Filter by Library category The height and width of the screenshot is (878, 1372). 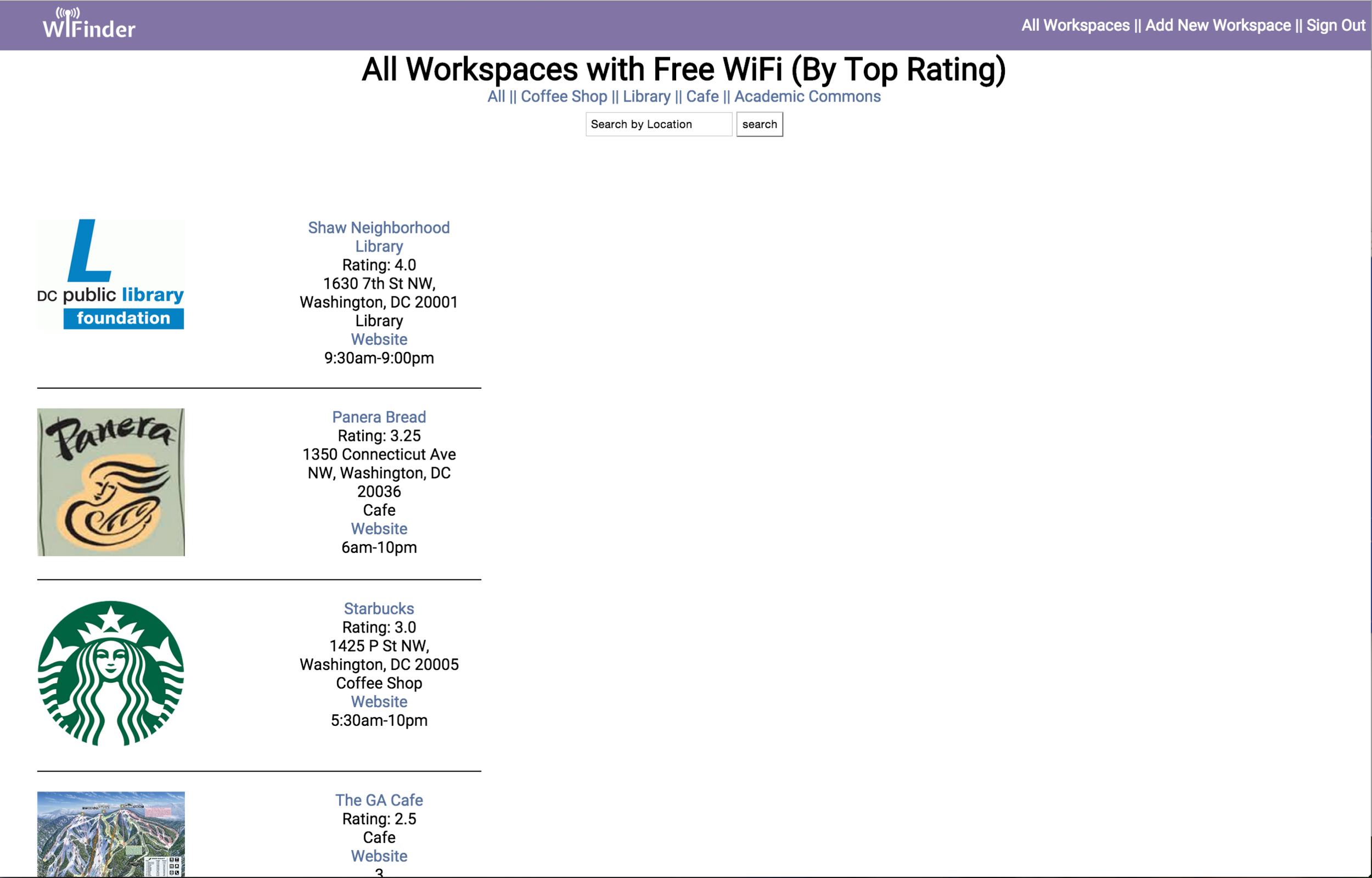pos(646,96)
